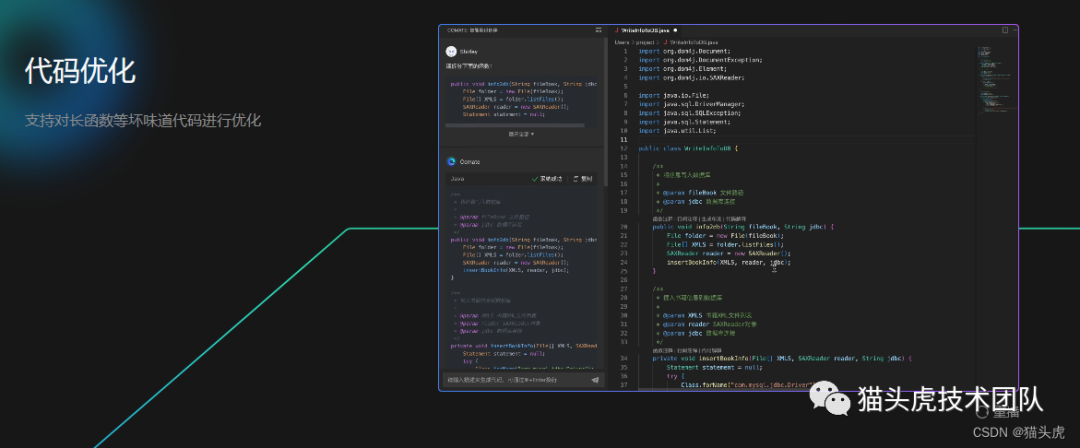Click the Comate panel title
Screen dimensions: 1080x448
pos(472,30)
